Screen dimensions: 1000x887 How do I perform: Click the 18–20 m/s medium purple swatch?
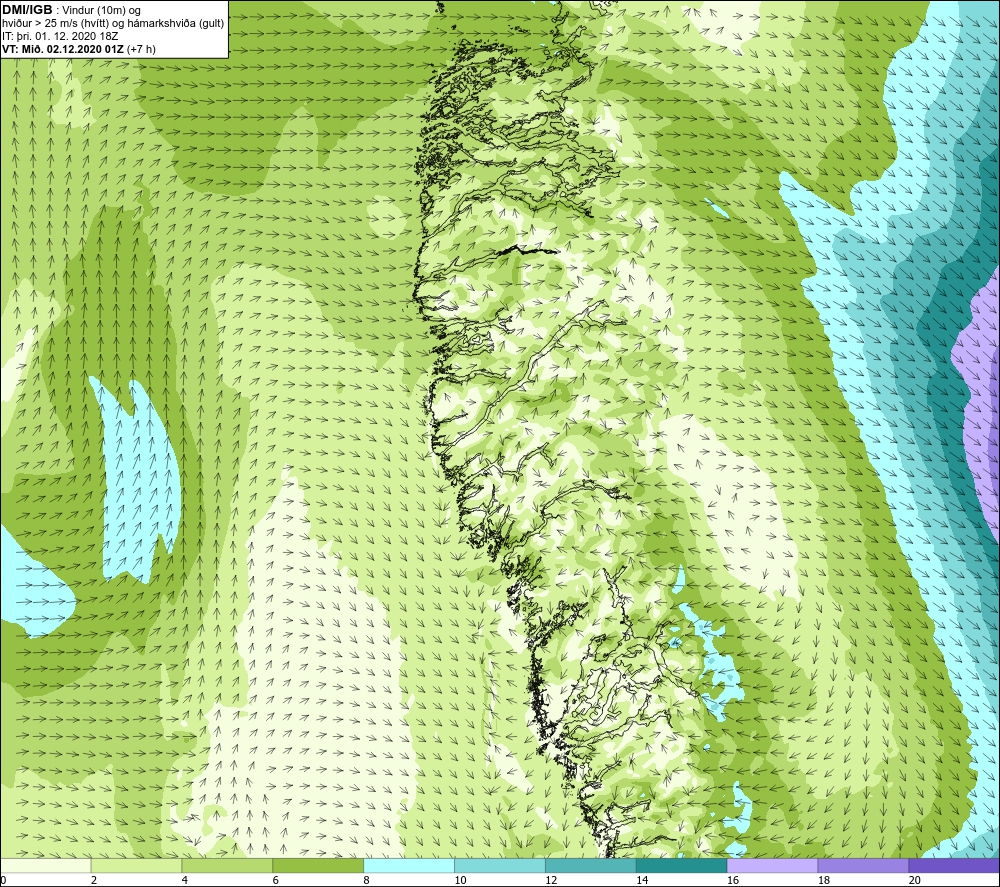(864, 865)
